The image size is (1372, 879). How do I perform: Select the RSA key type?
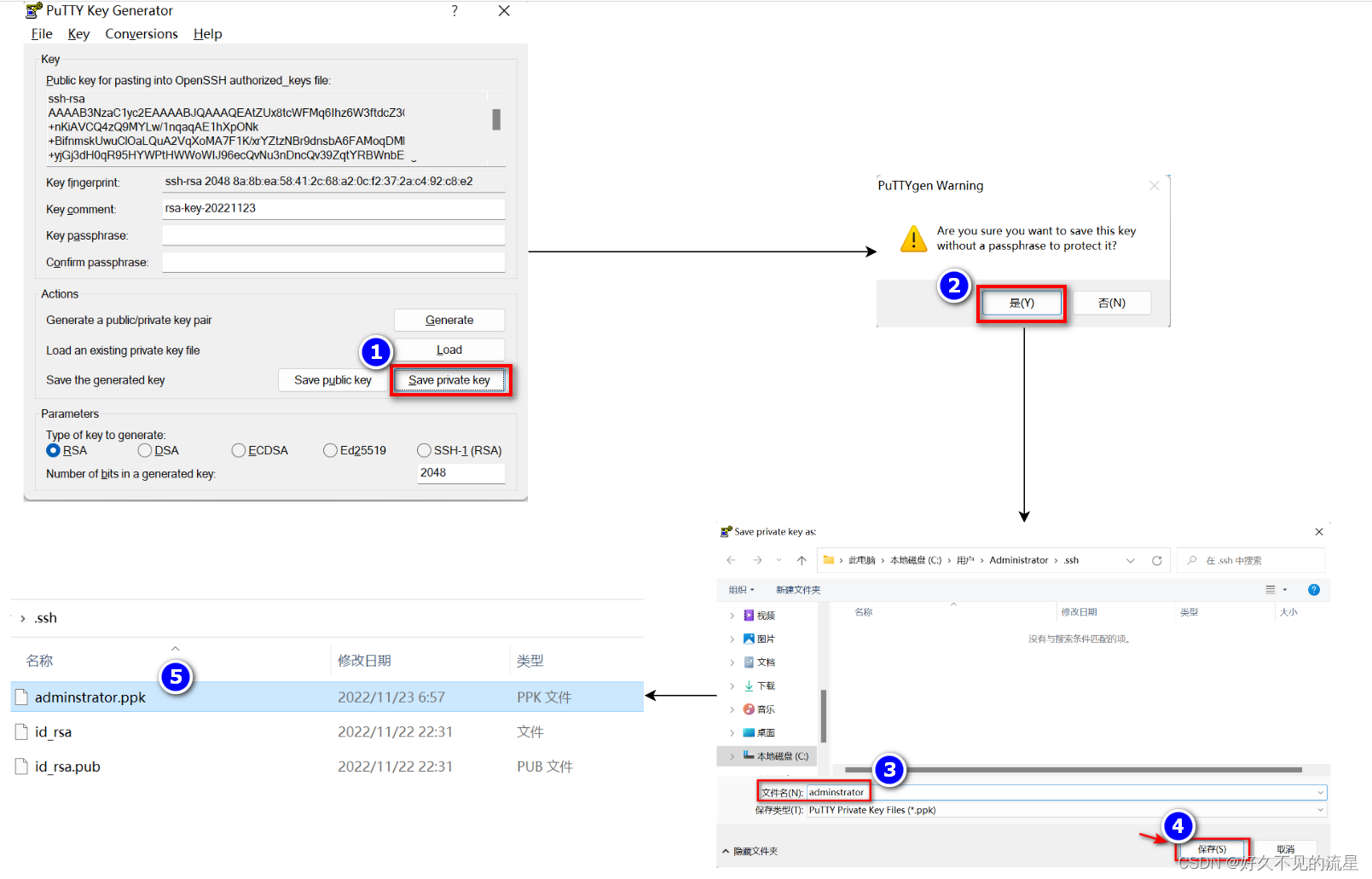coord(53,450)
